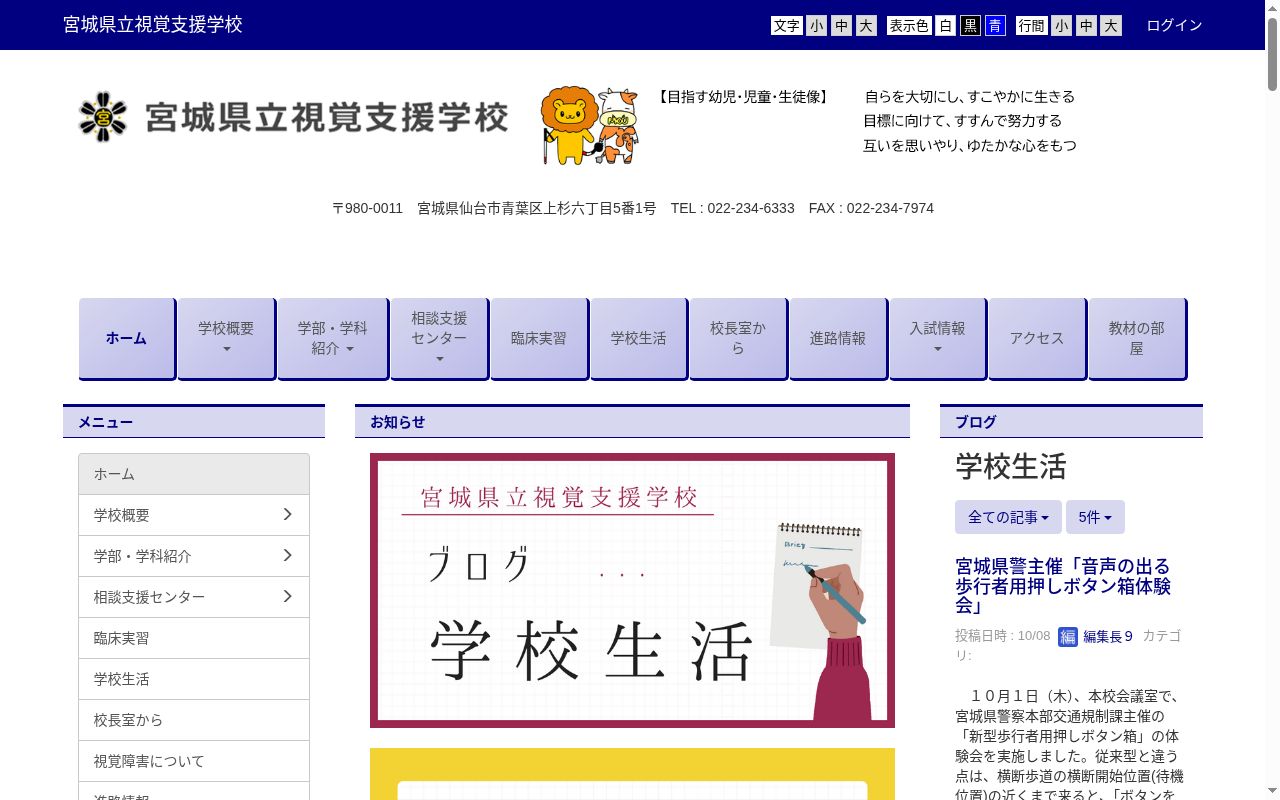Open the 相談支援センター navigation dropdown
The width and height of the screenshot is (1280, 800).
click(439, 338)
